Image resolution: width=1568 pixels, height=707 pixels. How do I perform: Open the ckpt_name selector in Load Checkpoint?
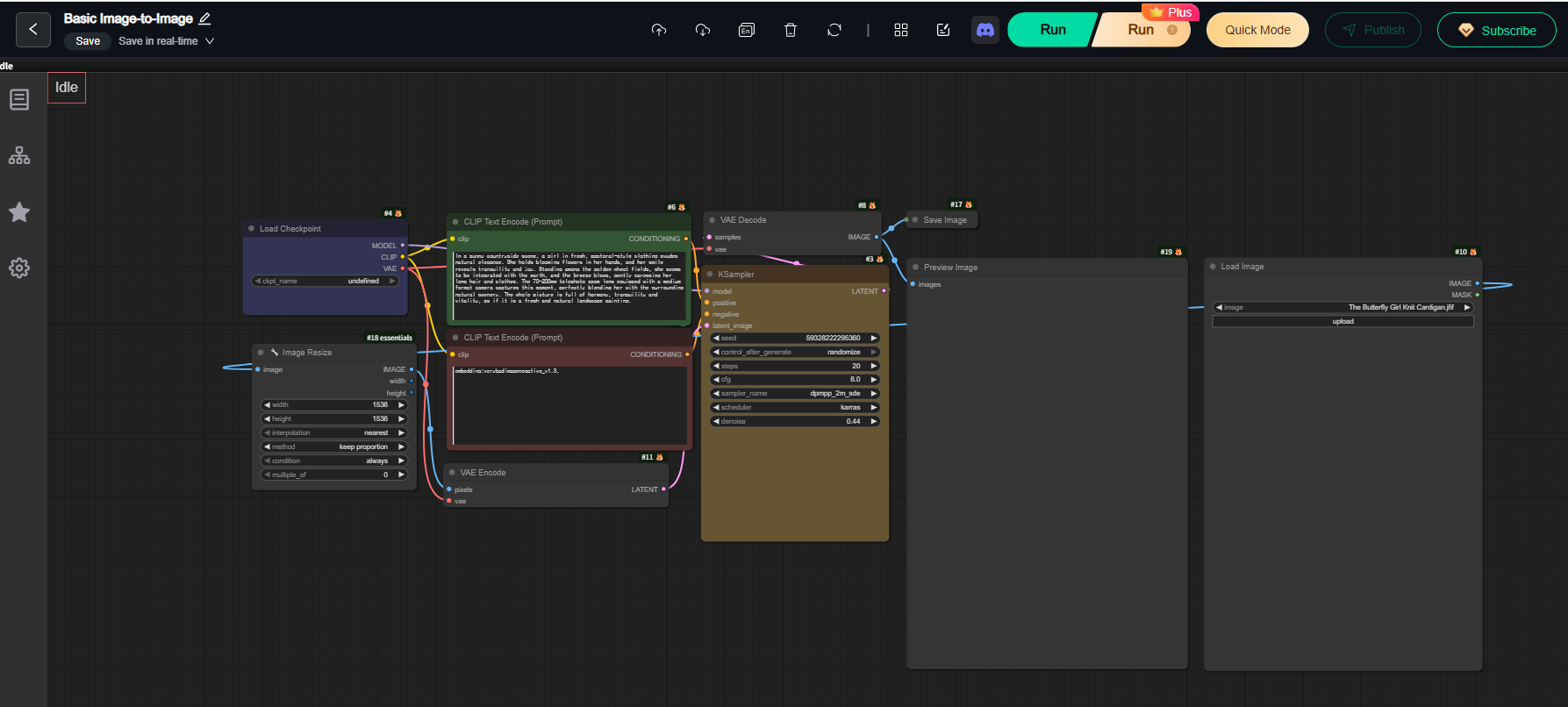(x=325, y=282)
